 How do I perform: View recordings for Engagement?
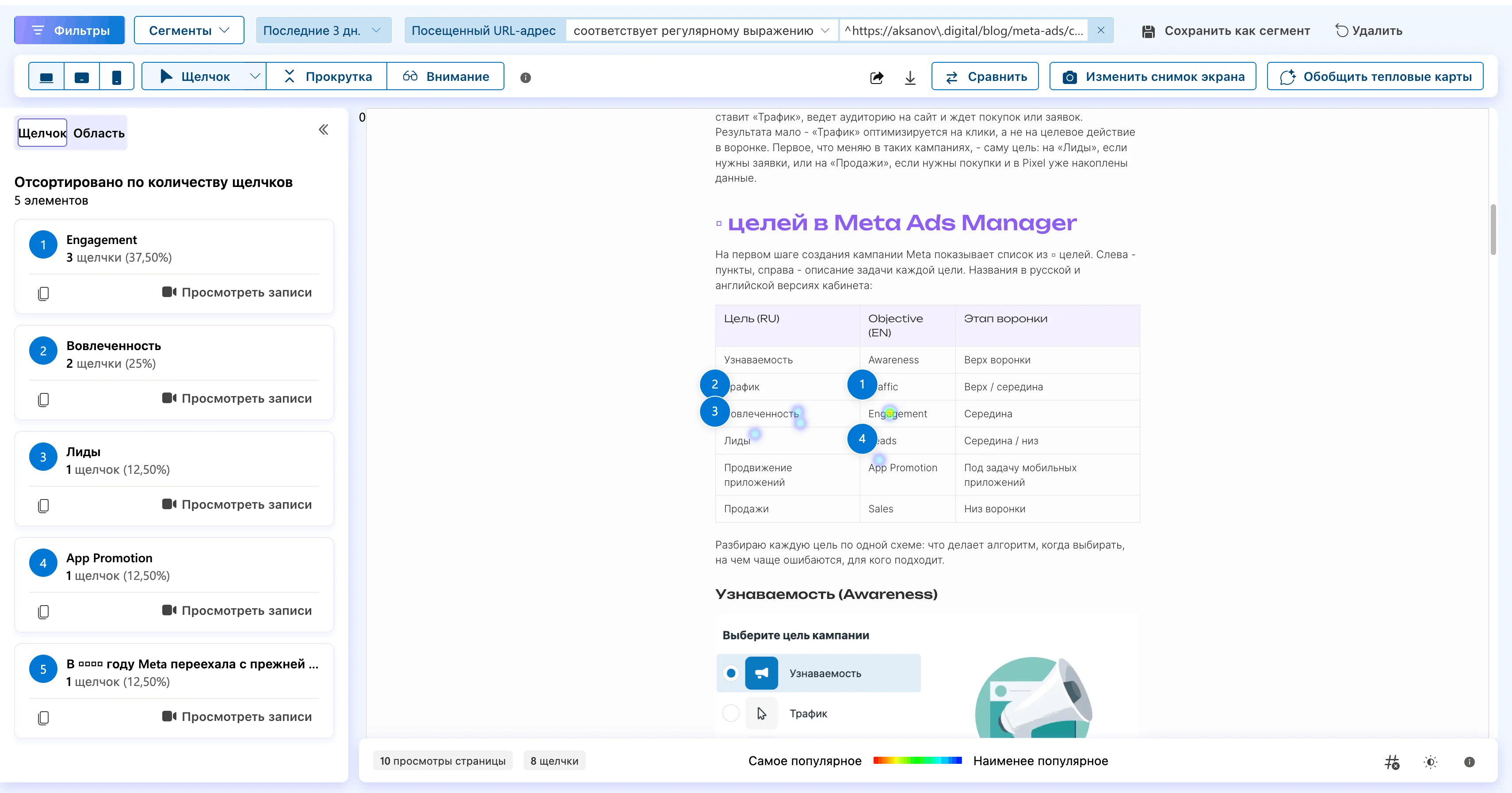(237, 292)
